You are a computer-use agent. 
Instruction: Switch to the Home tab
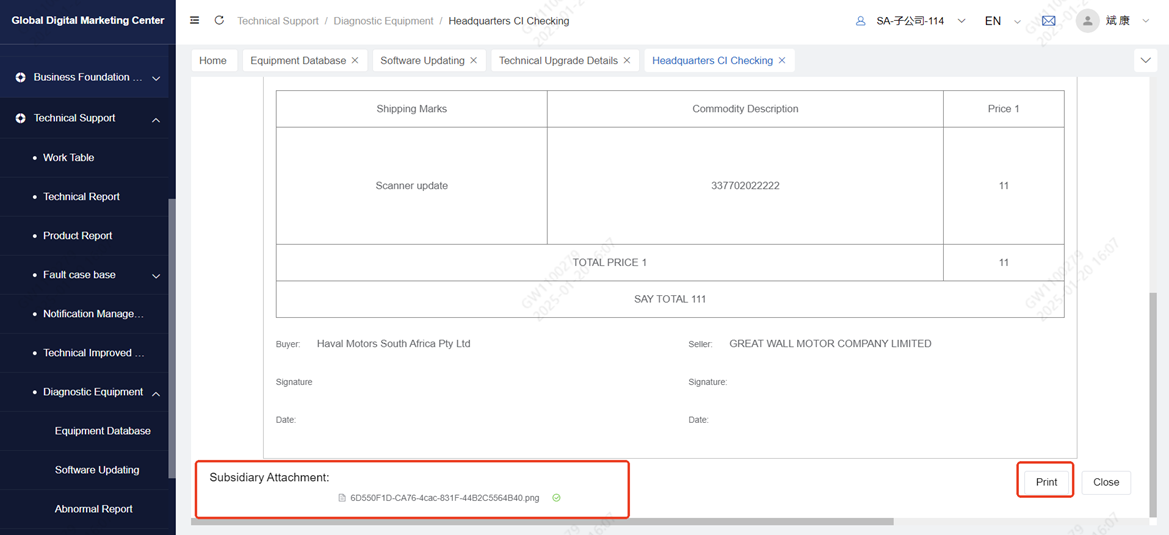click(x=213, y=61)
